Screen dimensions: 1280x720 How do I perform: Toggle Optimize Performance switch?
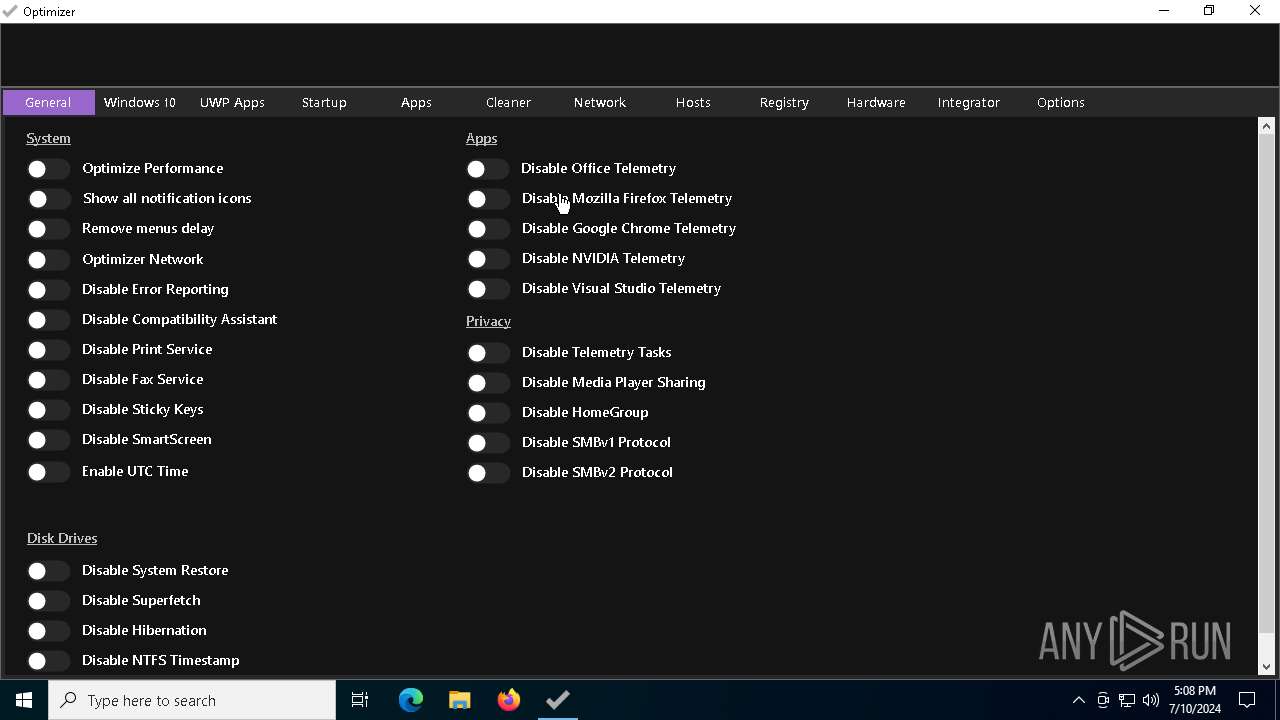point(48,169)
